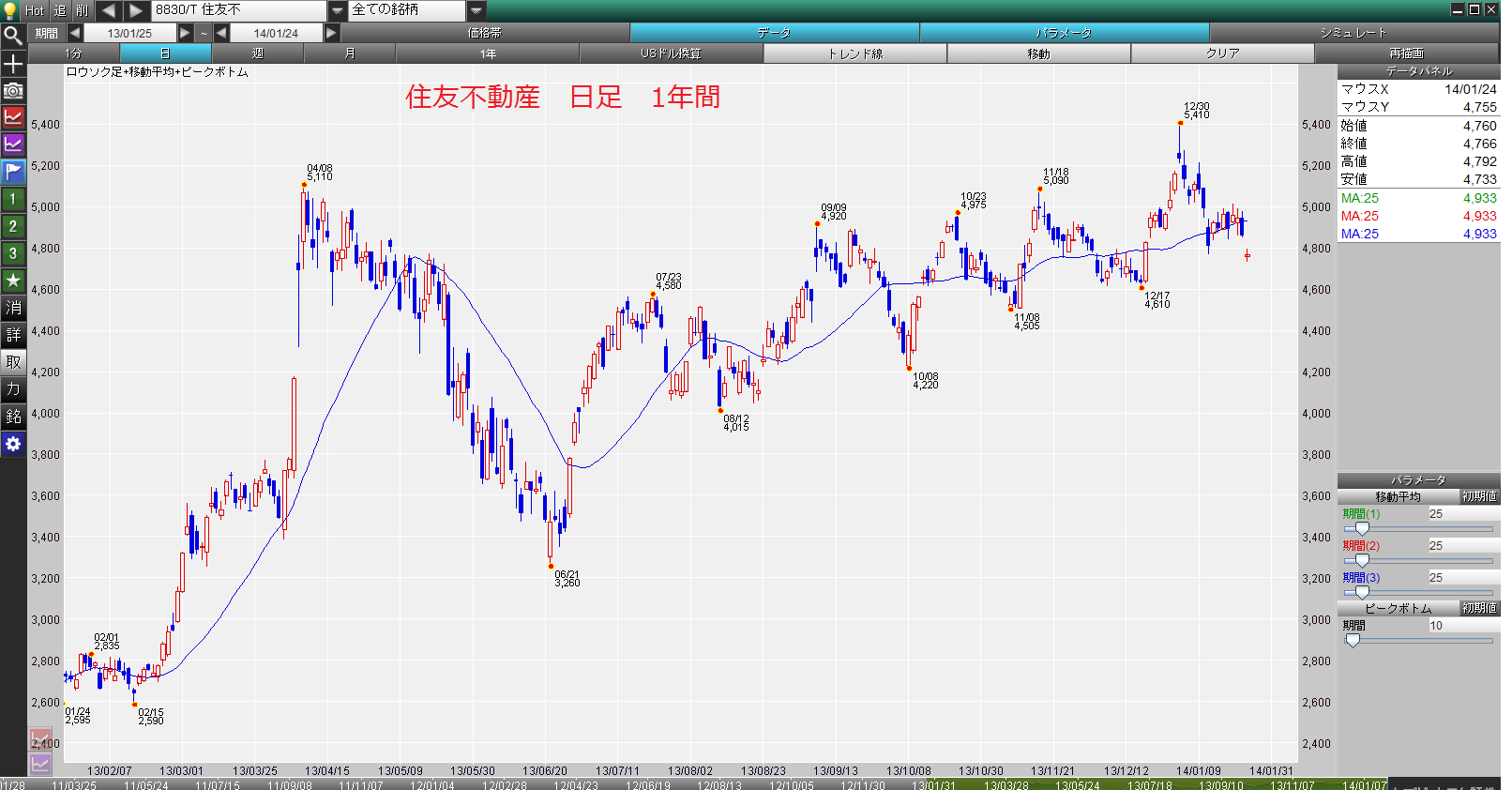This screenshot has width=1512, height=790.
Task: Select the 週 weekly timeframe tab
Action: tap(258, 53)
